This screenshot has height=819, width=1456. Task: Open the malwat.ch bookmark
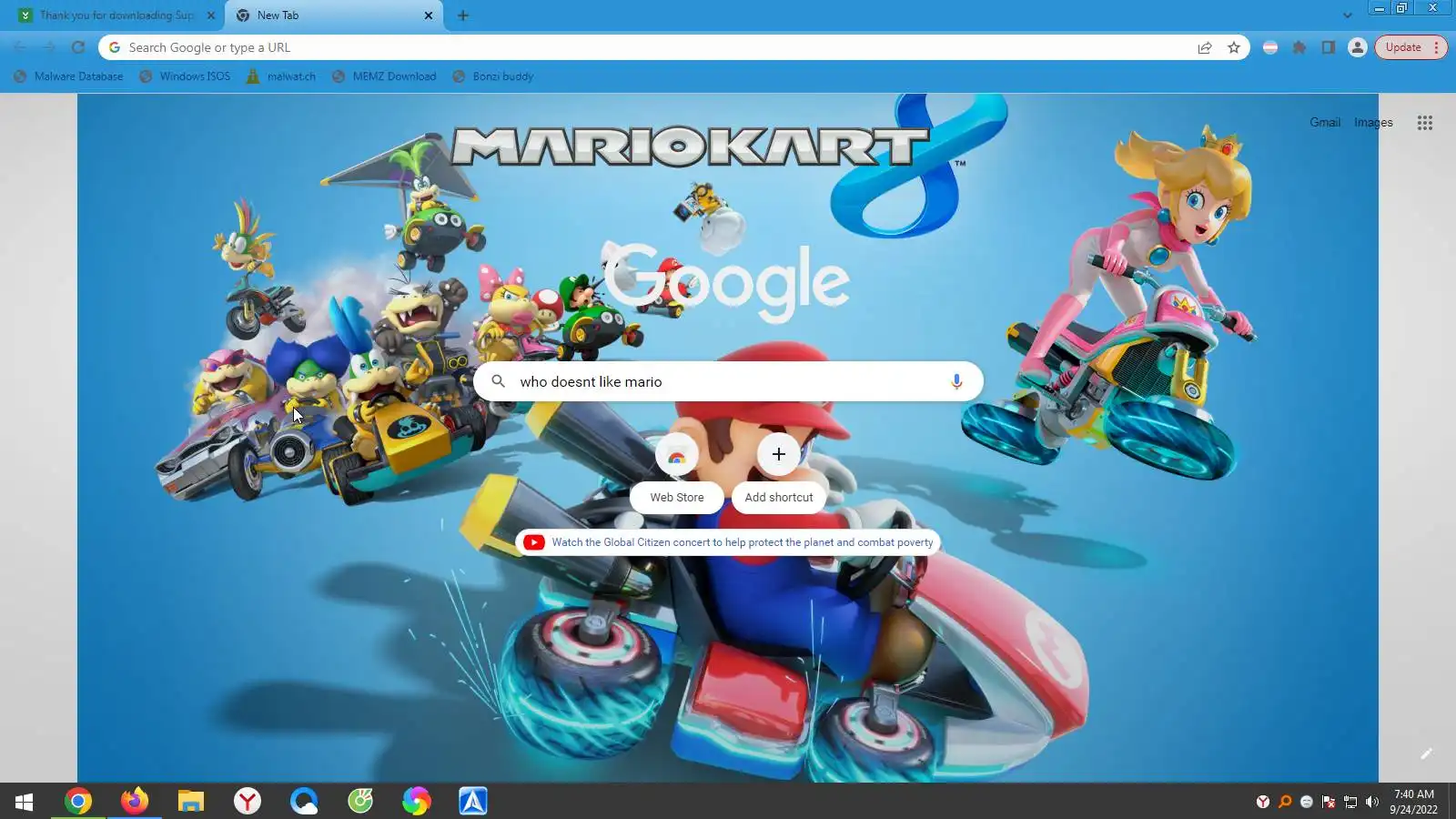pyautogui.click(x=281, y=76)
